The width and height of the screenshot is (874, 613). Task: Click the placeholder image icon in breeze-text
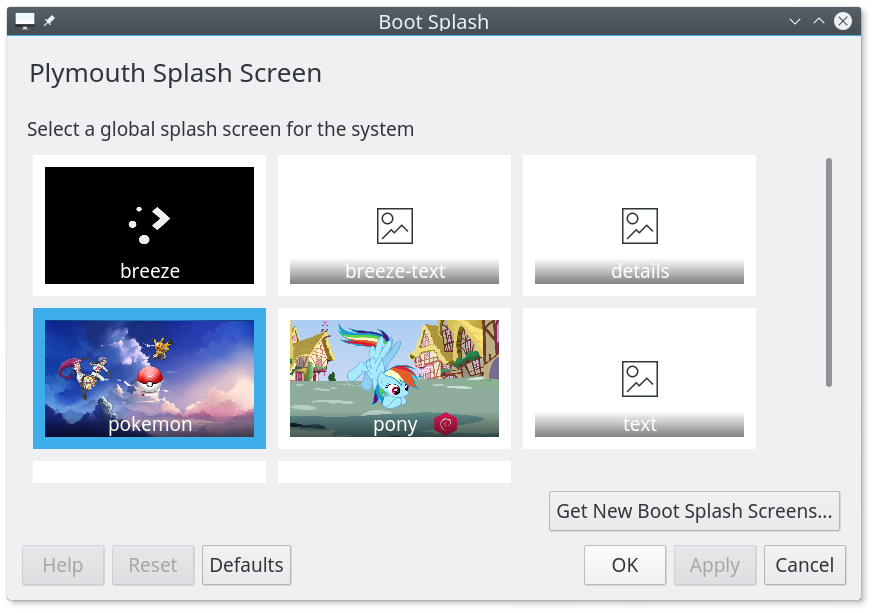(x=395, y=226)
